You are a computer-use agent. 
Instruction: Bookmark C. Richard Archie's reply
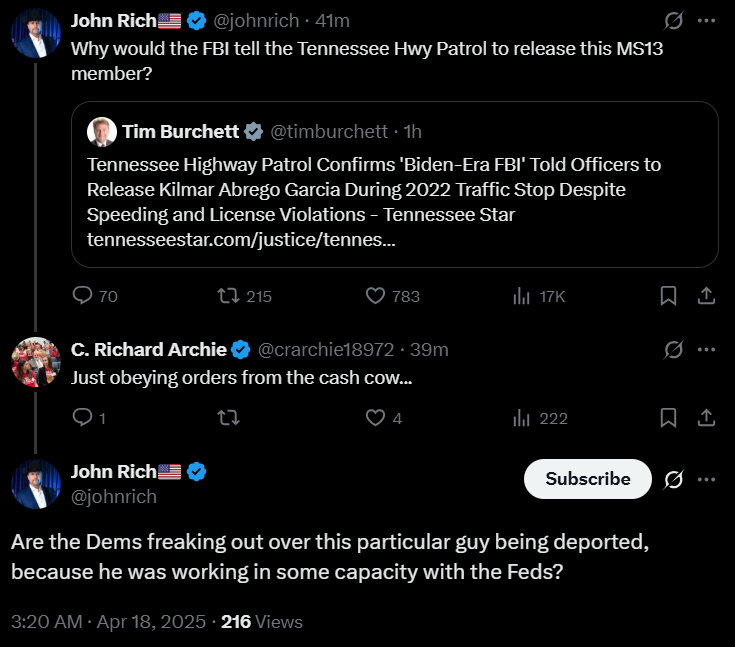click(668, 417)
